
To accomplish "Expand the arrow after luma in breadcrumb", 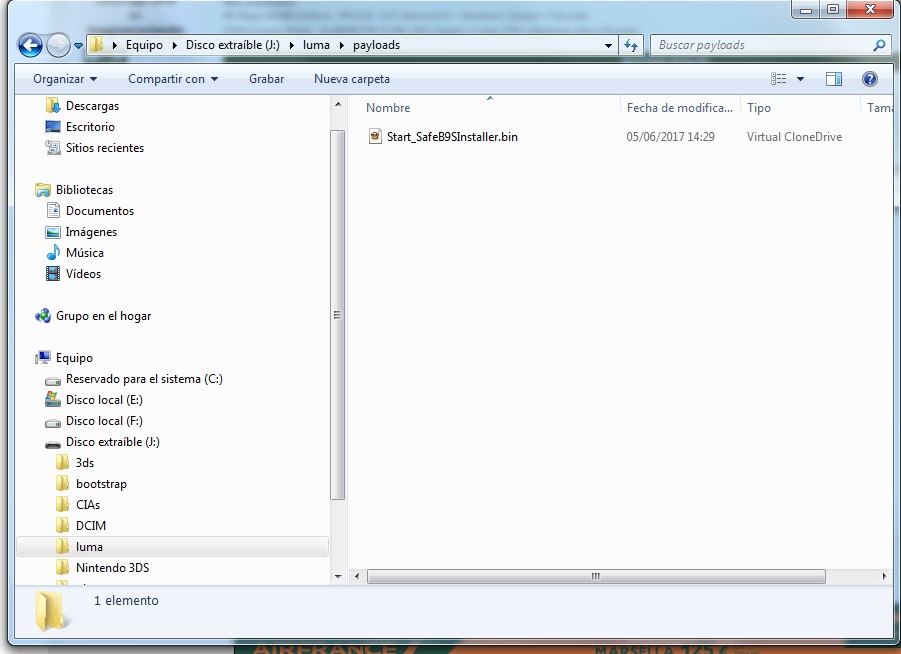I will pyautogui.click(x=342, y=45).
